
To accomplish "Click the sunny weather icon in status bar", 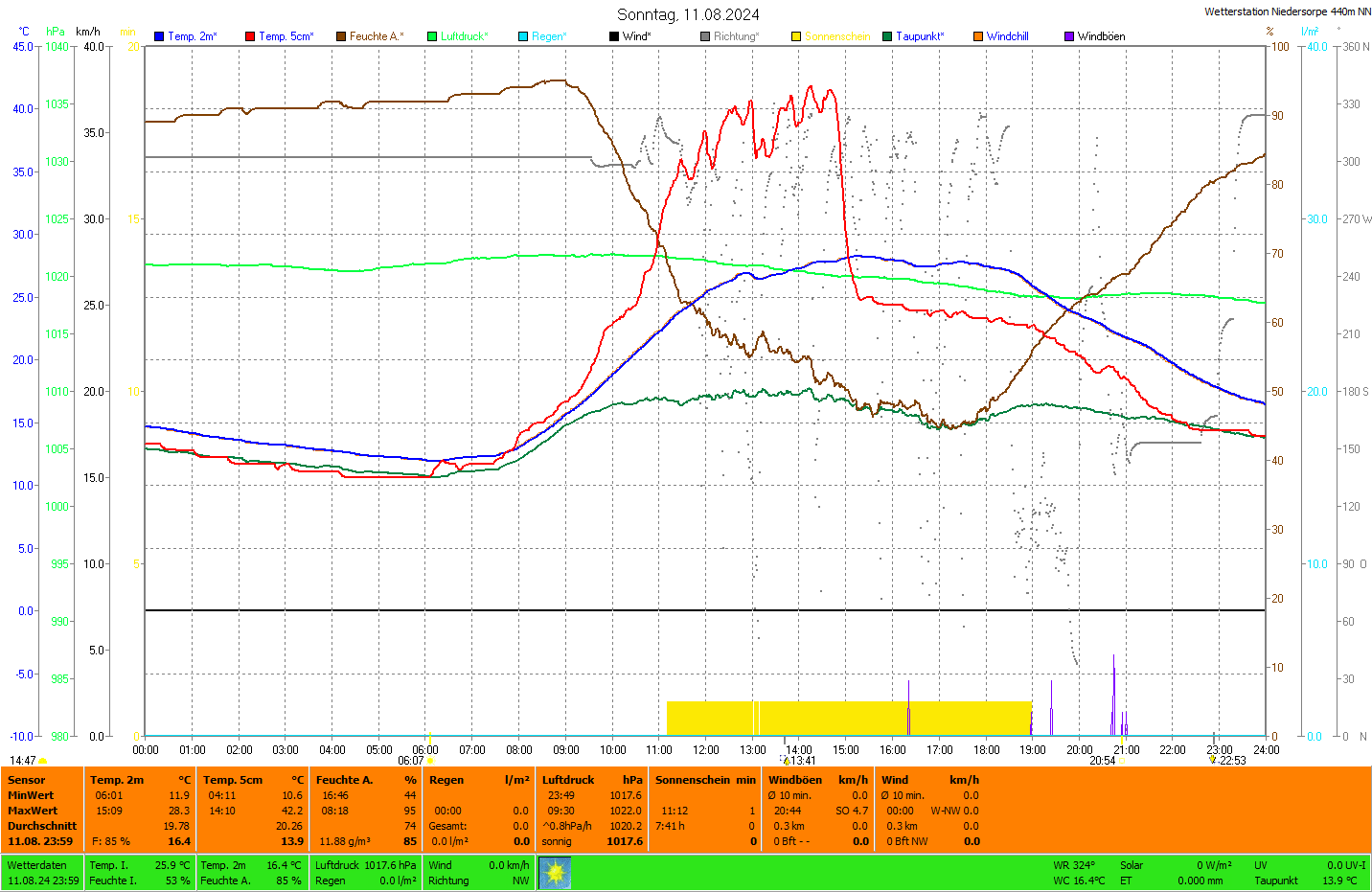I will tap(555, 873).
